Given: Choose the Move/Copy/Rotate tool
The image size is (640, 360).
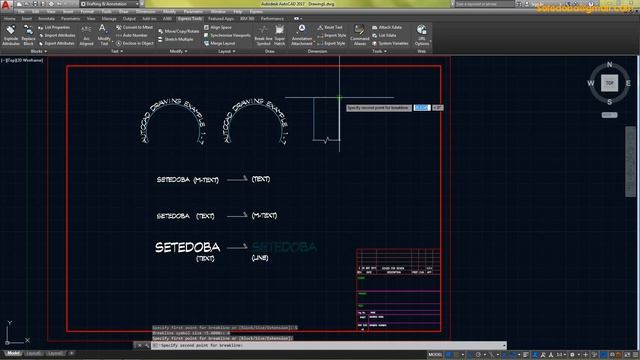Looking at the screenshot, I should [x=178, y=31].
